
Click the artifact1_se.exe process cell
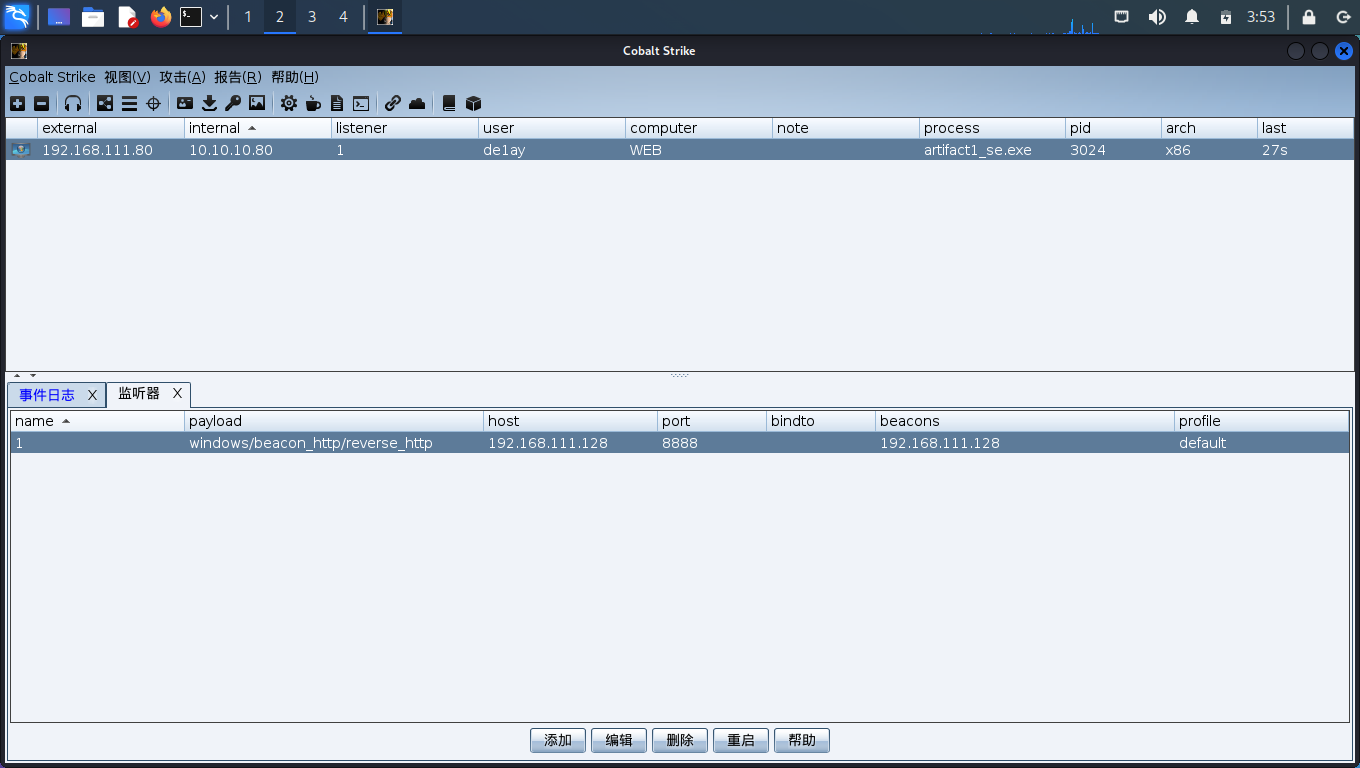coord(992,150)
